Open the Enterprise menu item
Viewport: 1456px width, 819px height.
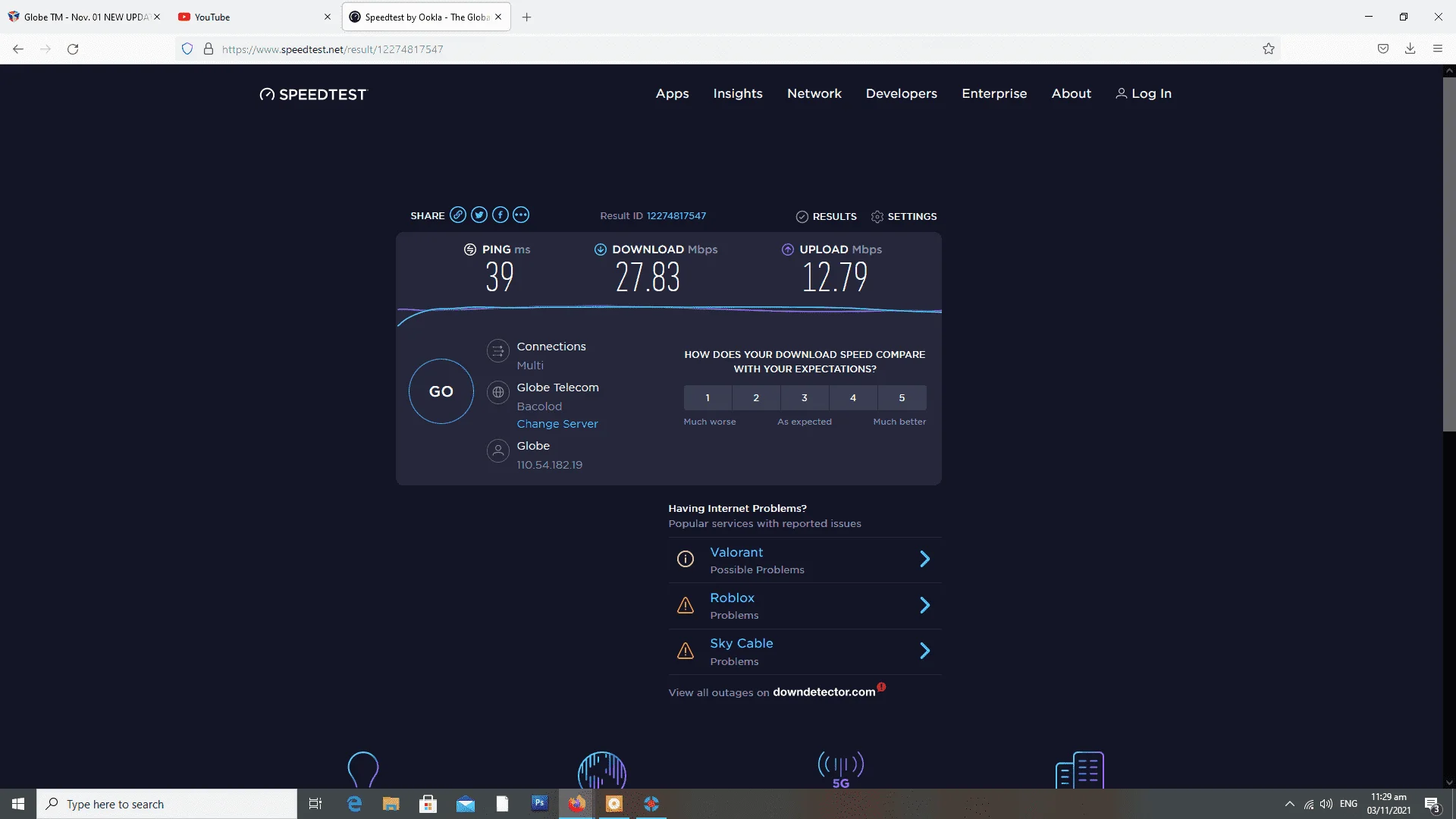(x=994, y=93)
